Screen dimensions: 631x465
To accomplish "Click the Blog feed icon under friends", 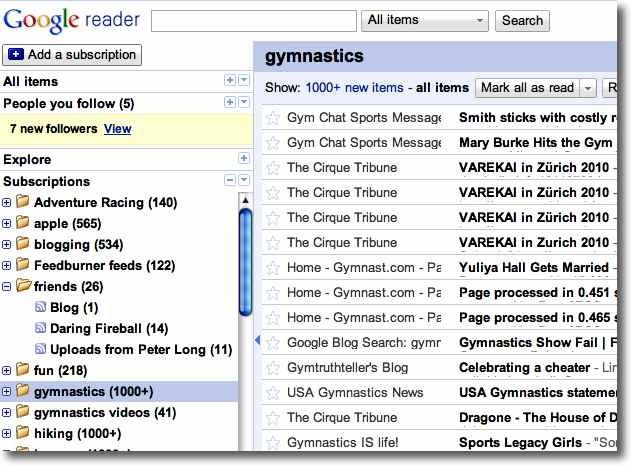I will pyautogui.click(x=41, y=308).
